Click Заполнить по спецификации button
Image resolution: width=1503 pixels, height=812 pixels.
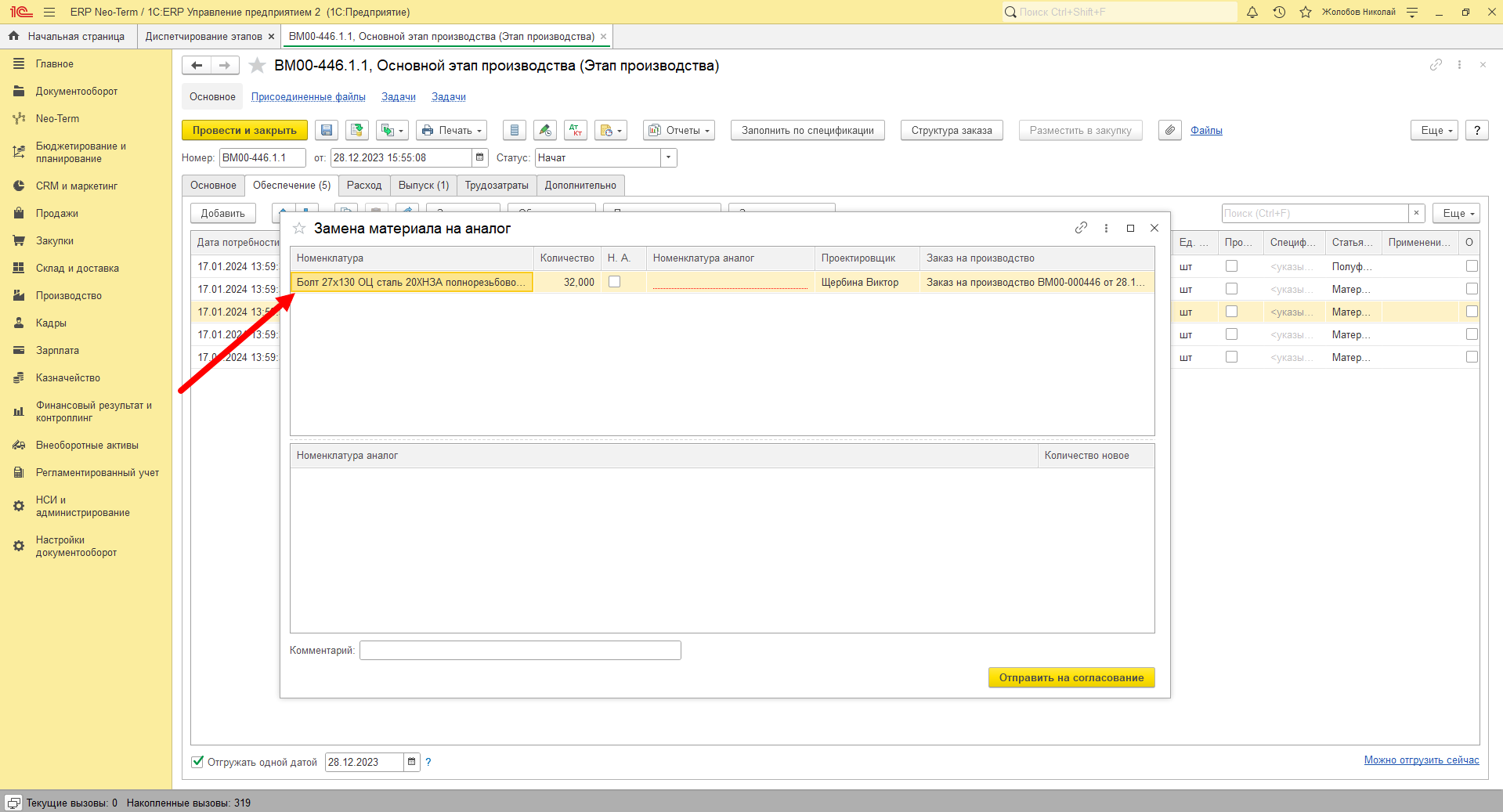pos(808,130)
